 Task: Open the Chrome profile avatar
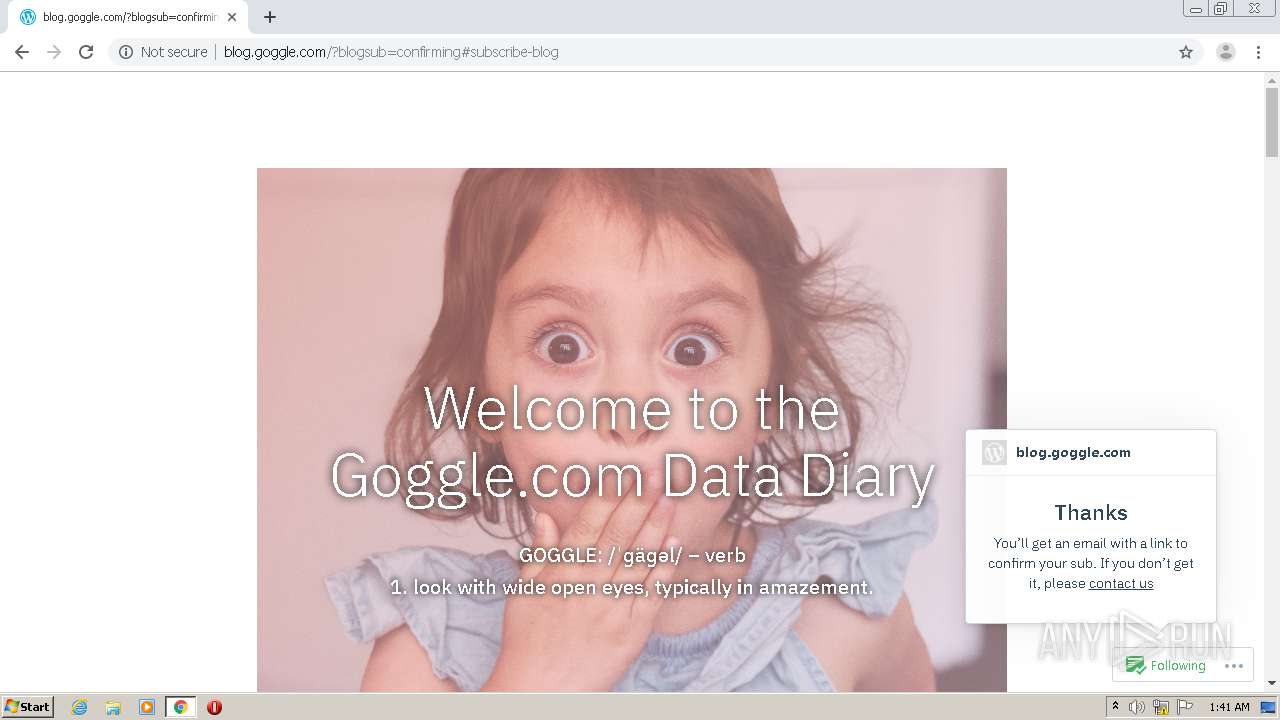tap(1226, 52)
